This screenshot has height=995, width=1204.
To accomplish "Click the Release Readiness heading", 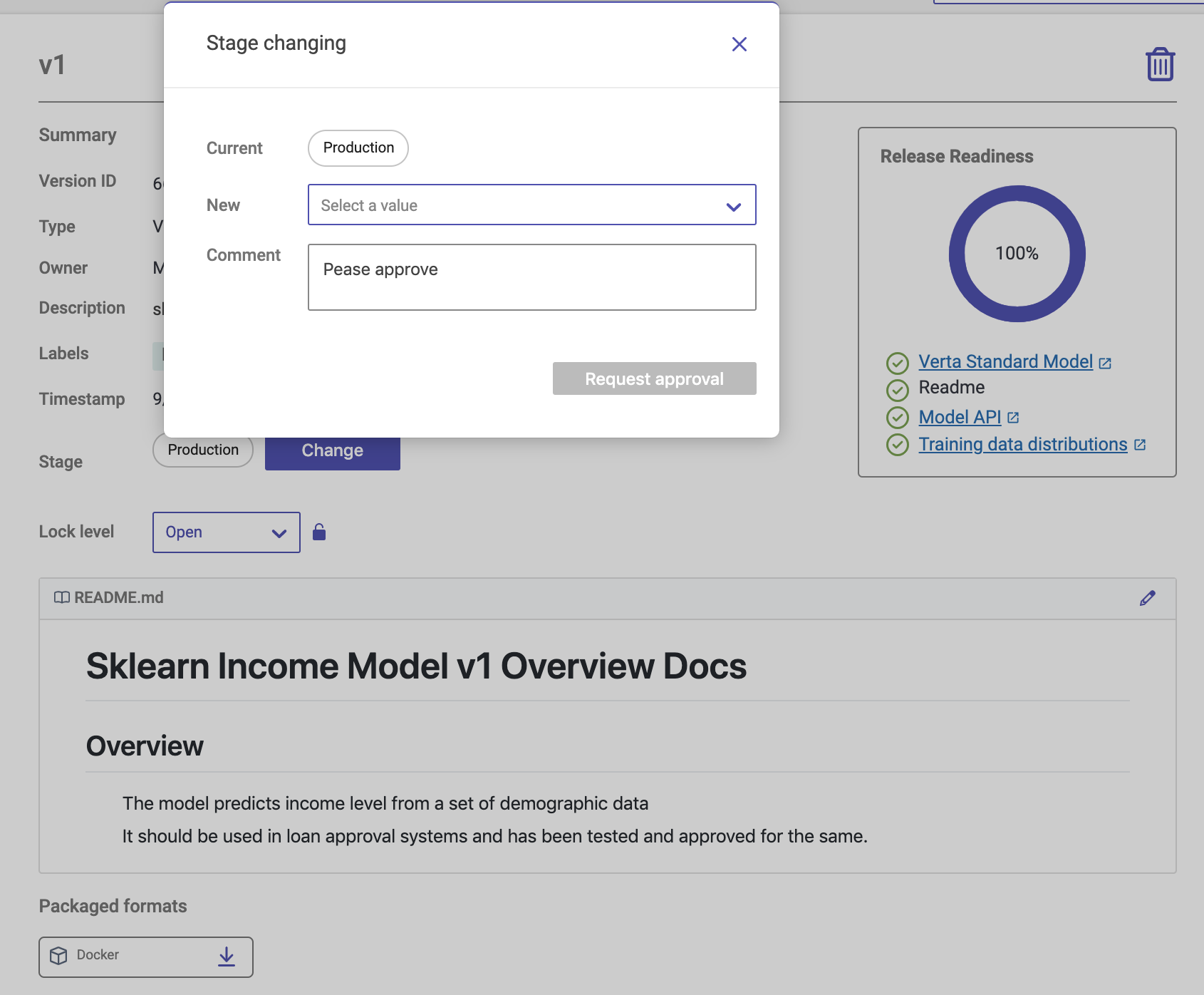I will pos(956,156).
